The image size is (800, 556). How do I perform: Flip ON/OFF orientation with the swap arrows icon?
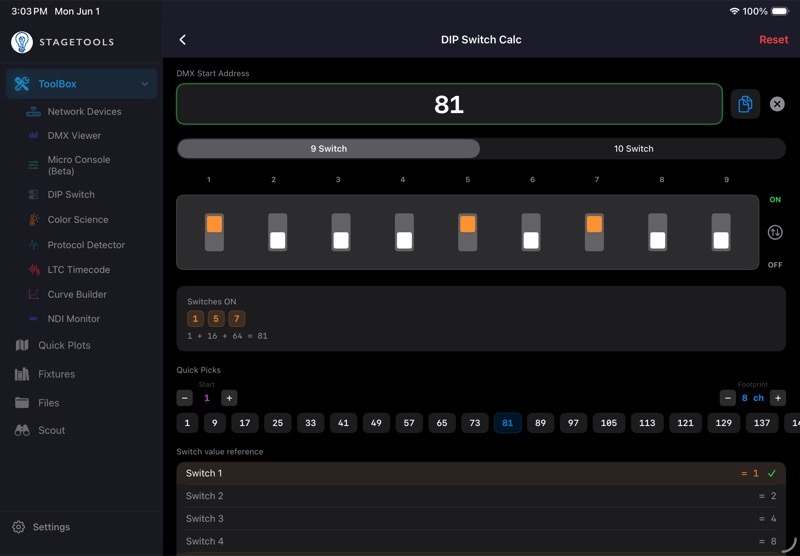[x=775, y=233]
